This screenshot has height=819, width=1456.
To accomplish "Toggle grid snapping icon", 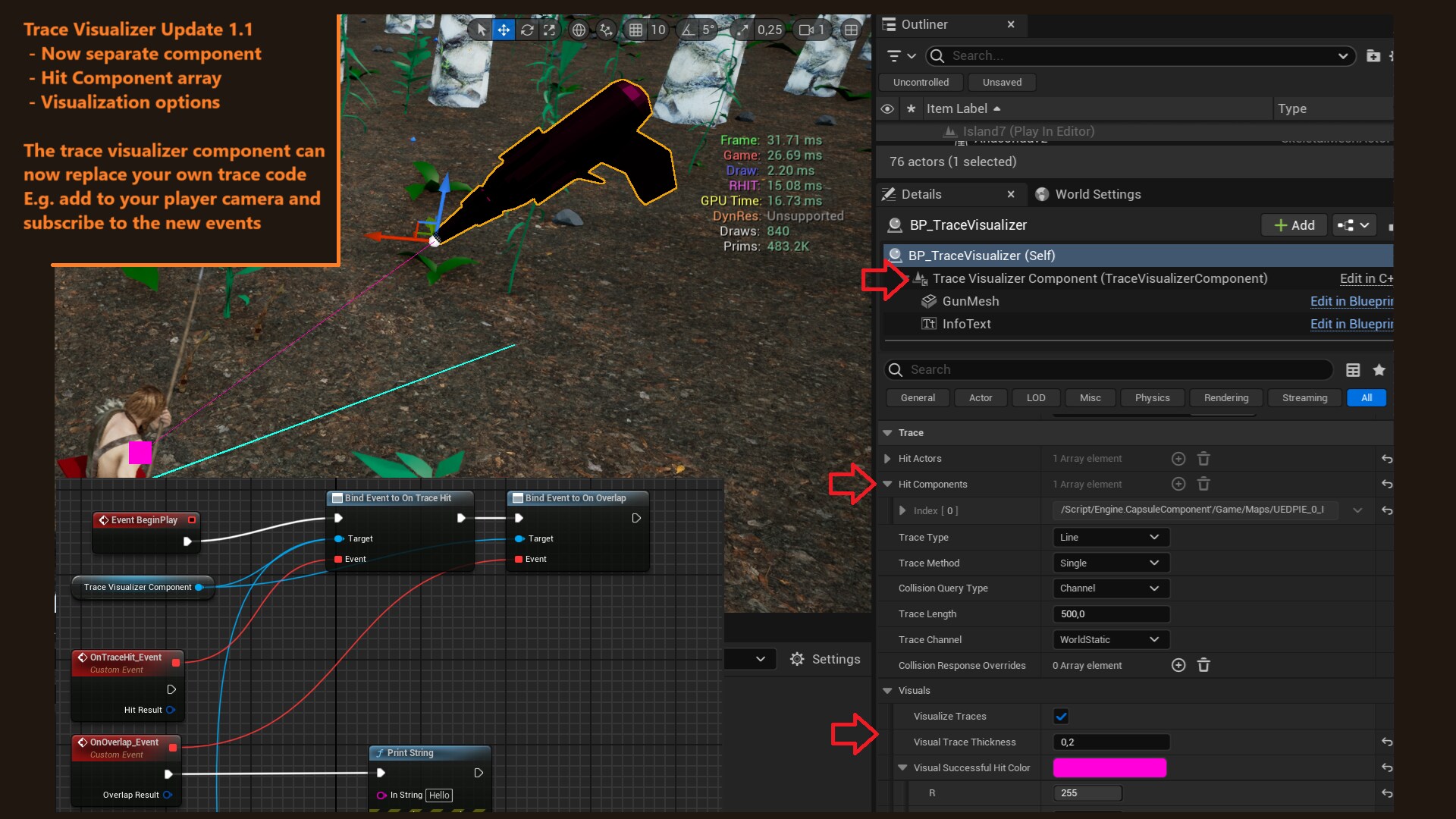I will click(x=635, y=30).
